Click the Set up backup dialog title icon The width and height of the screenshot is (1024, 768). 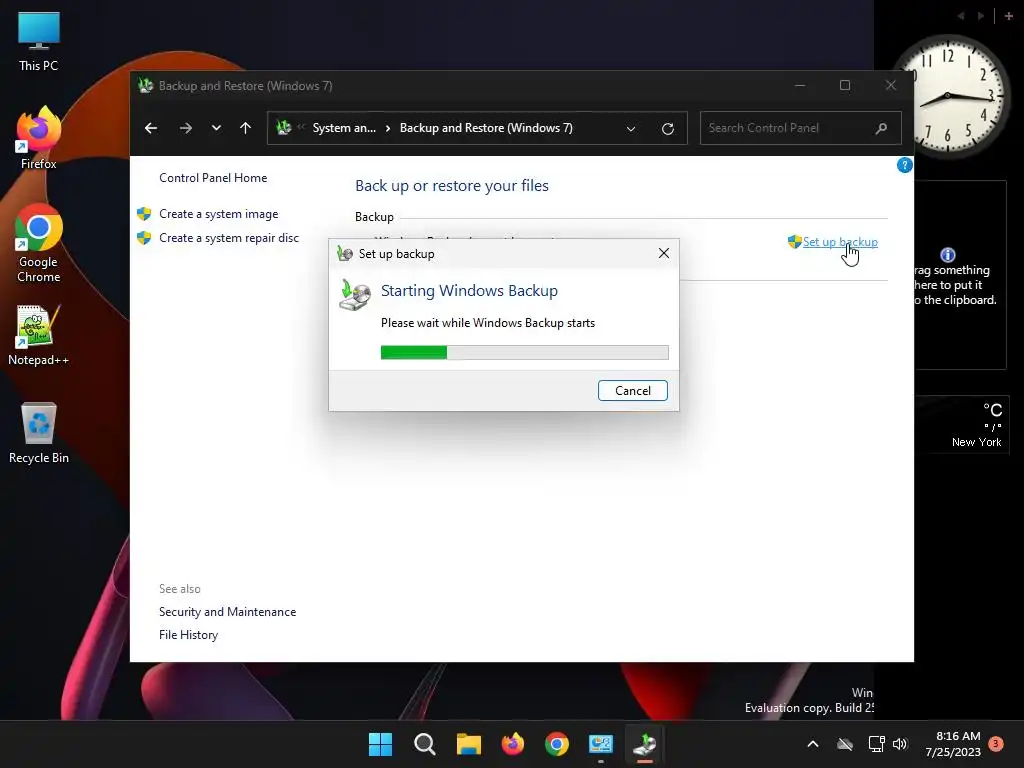click(345, 254)
